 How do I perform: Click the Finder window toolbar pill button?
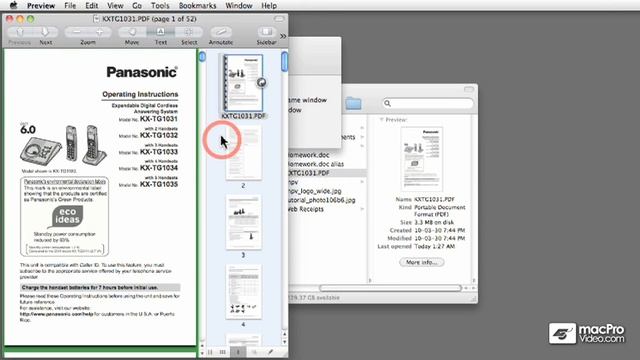point(469,89)
